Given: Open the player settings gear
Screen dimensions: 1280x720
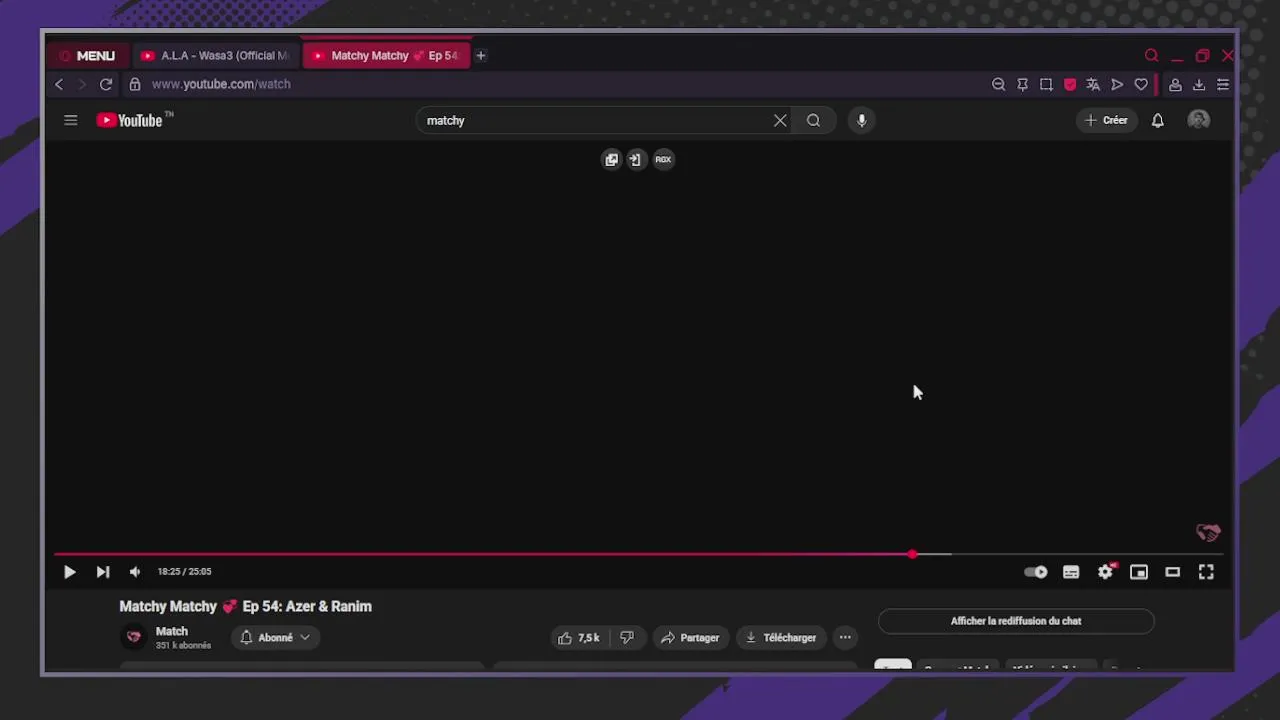Looking at the screenshot, I should (x=1106, y=572).
